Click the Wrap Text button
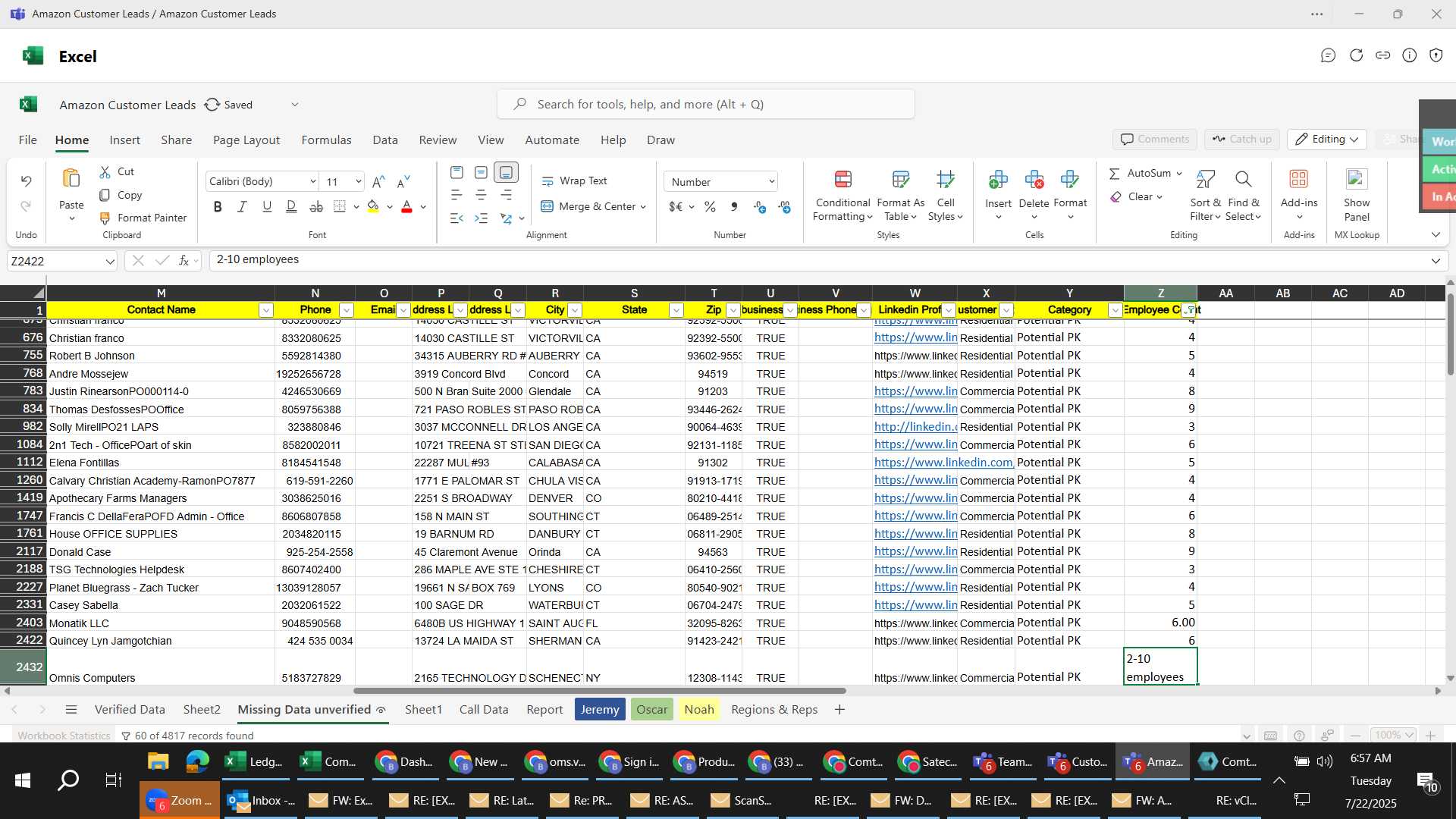 coord(574,181)
